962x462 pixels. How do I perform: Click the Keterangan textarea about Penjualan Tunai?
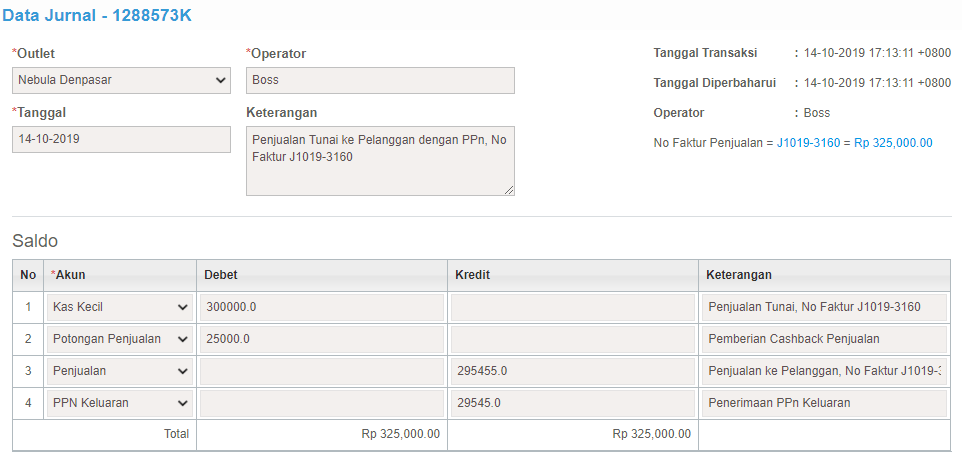pyautogui.click(x=380, y=161)
